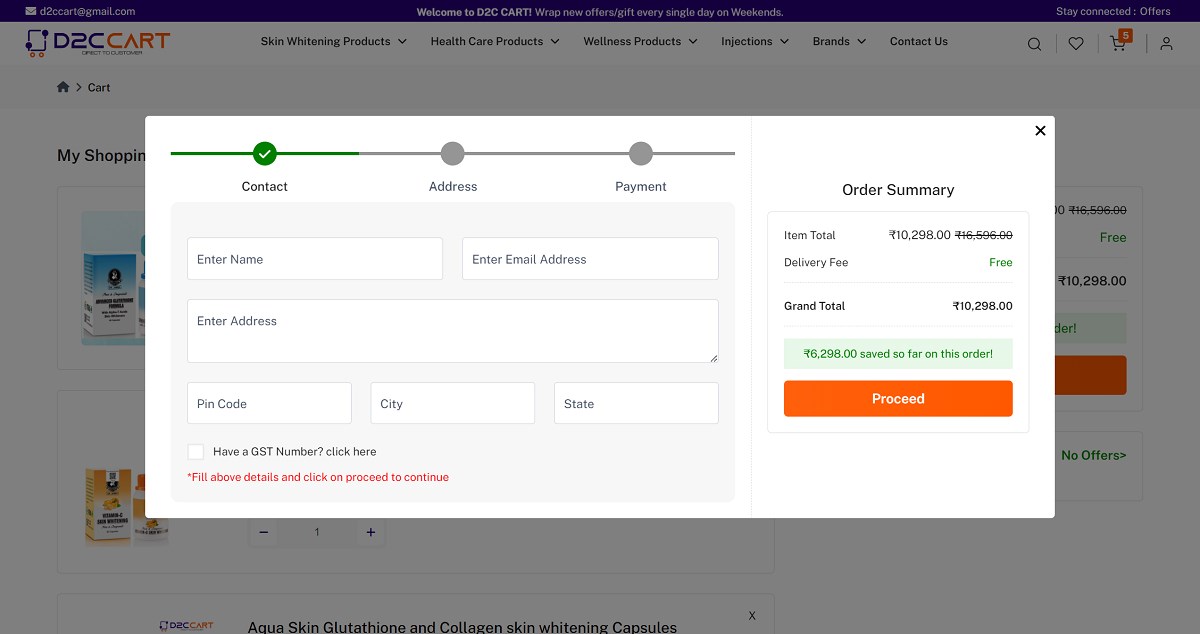Click the Offers link in top bar
Viewport: 1200px width, 634px height.
(x=1157, y=10)
